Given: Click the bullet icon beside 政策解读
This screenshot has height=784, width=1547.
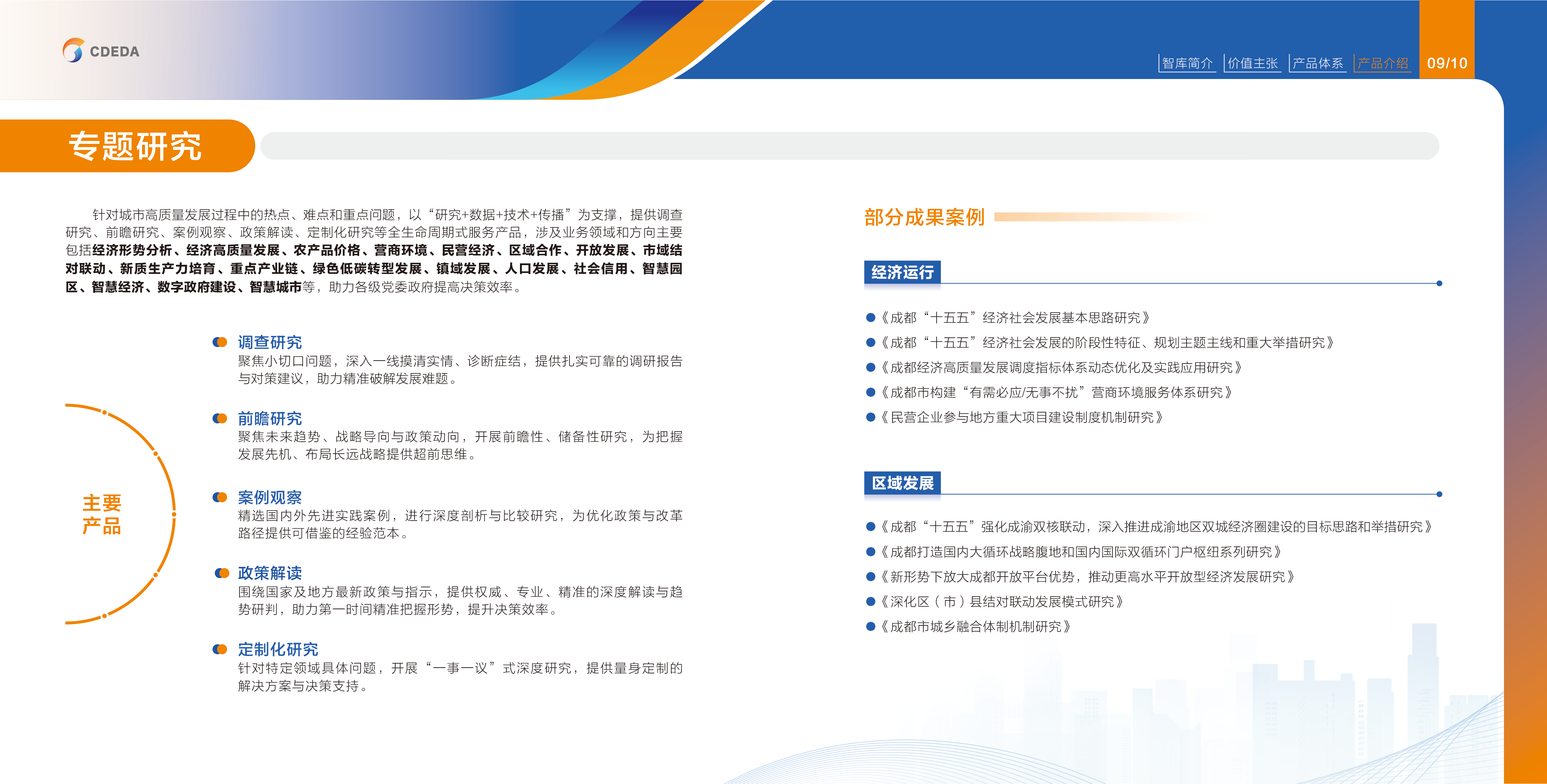Looking at the screenshot, I should pyautogui.click(x=219, y=573).
